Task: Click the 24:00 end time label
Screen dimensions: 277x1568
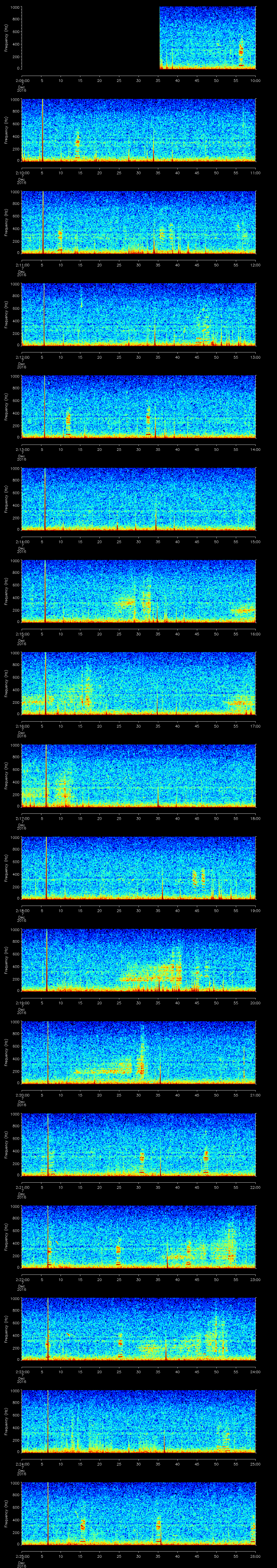Action: 255,1371
